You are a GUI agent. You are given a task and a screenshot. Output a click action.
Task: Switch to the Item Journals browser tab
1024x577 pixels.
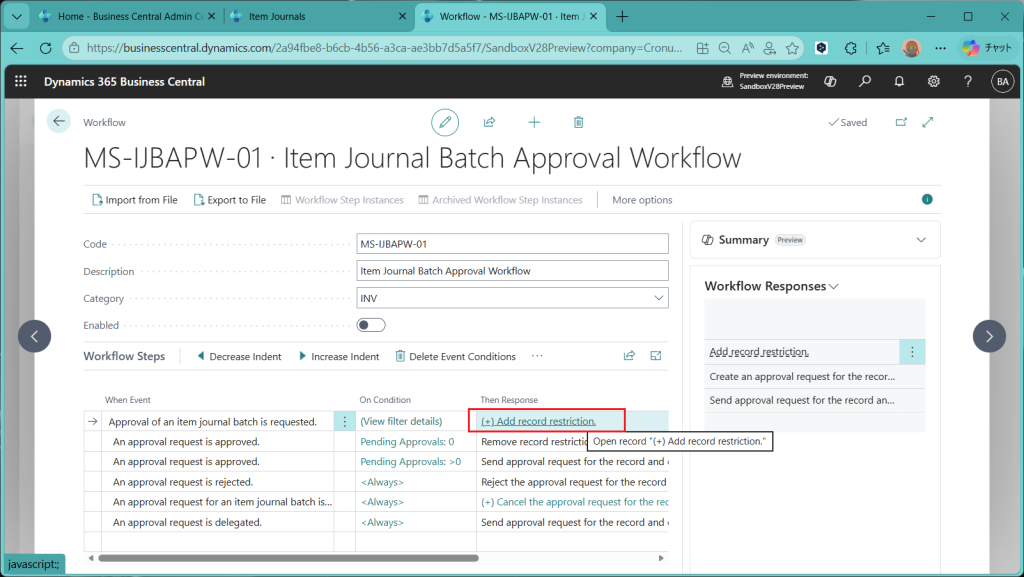click(x=315, y=17)
